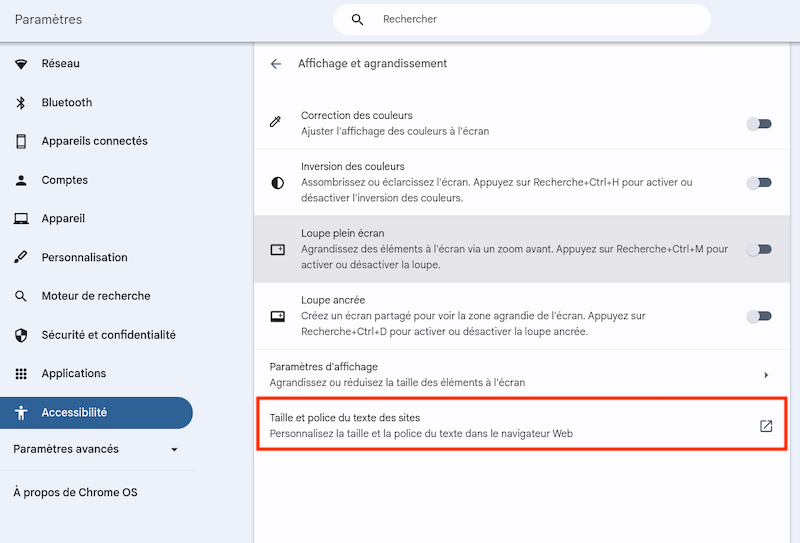This screenshot has width=800, height=543.
Task: Expand Paramètres avancés dropdown arrow
Action: (x=174, y=450)
